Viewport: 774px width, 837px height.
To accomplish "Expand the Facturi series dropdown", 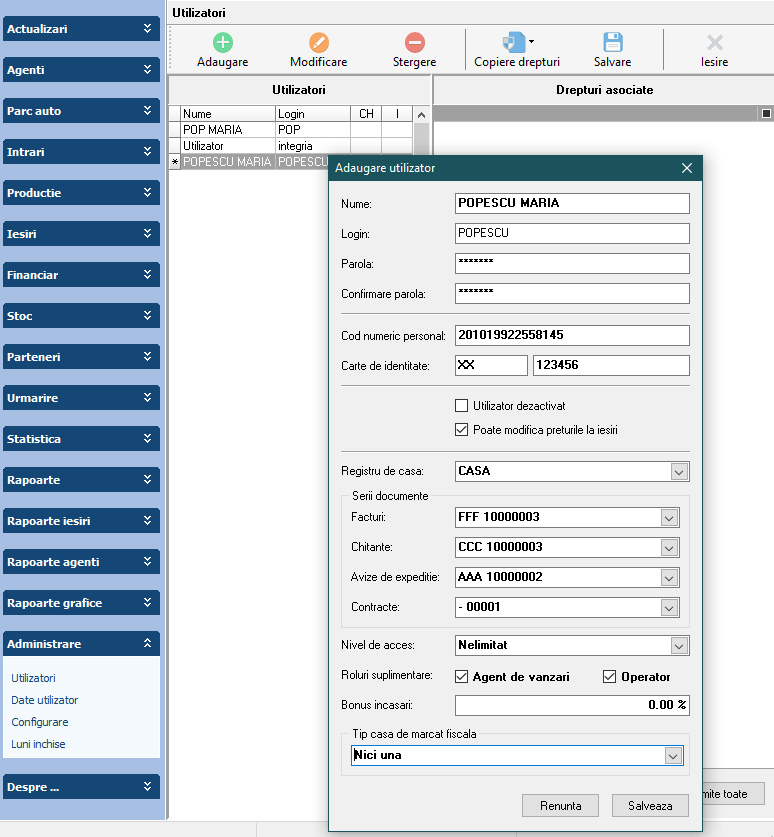I will pyautogui.click(x=669, y=518).
